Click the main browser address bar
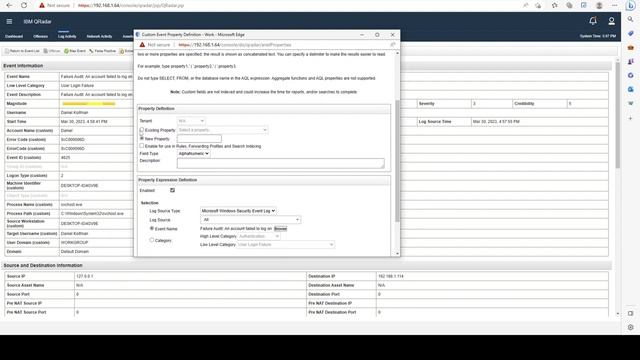640x360 pixels. click(x=131, y=5)
